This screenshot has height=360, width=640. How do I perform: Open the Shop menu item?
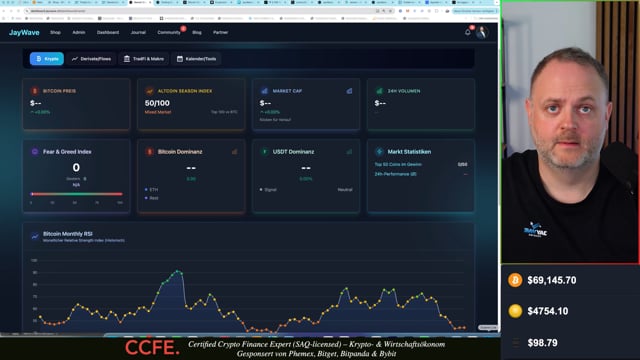55,32
